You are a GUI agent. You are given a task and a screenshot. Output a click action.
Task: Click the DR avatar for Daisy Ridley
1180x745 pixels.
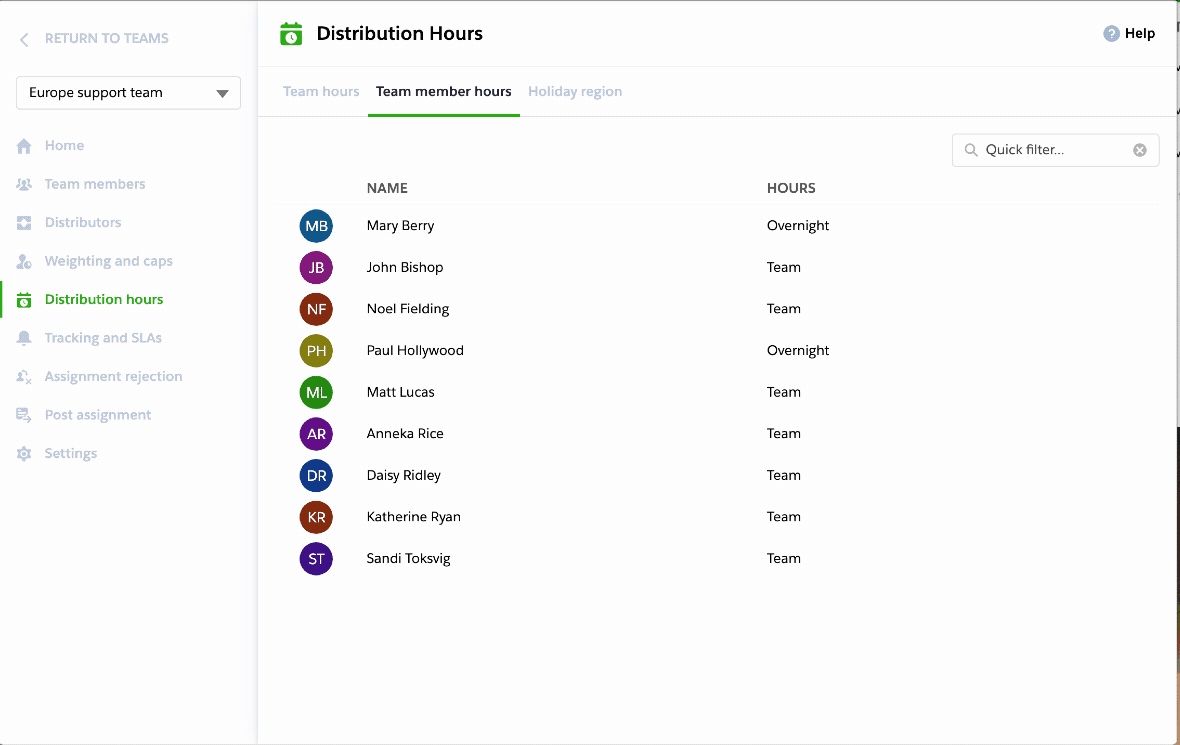[x=316, y=476]
